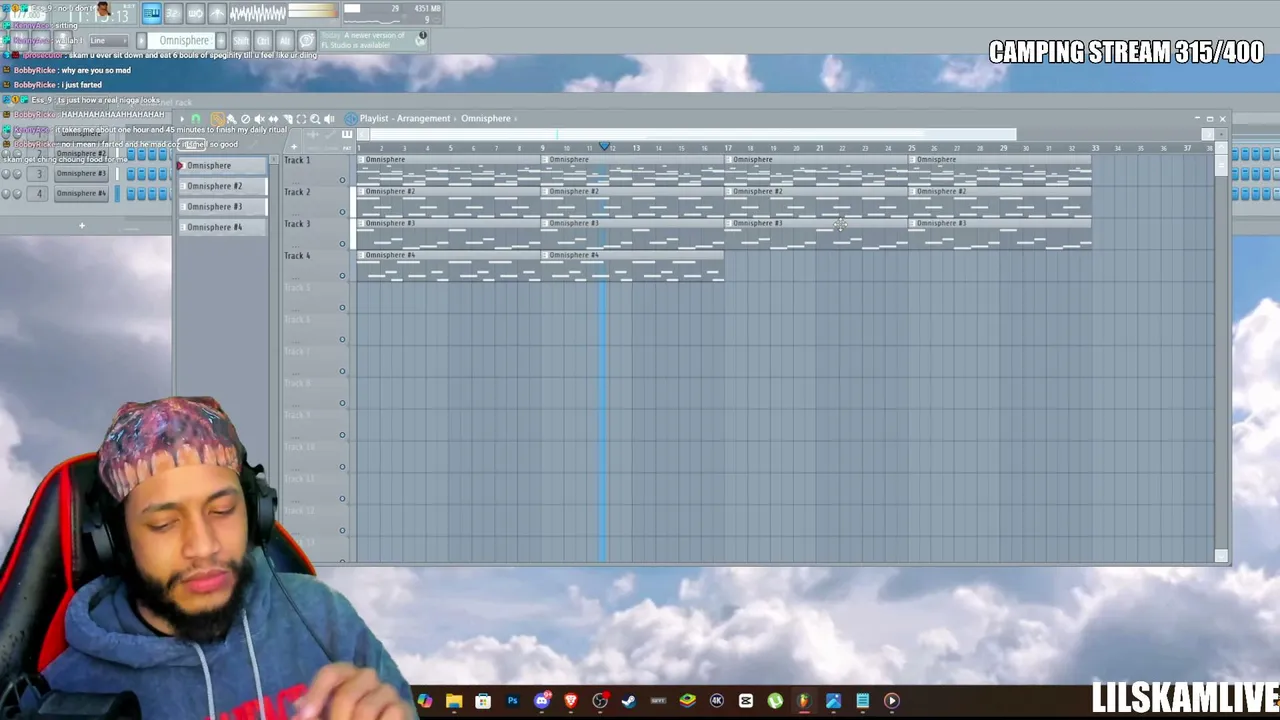Toggle the Ctrl modifier button

(x=263, y=41)
